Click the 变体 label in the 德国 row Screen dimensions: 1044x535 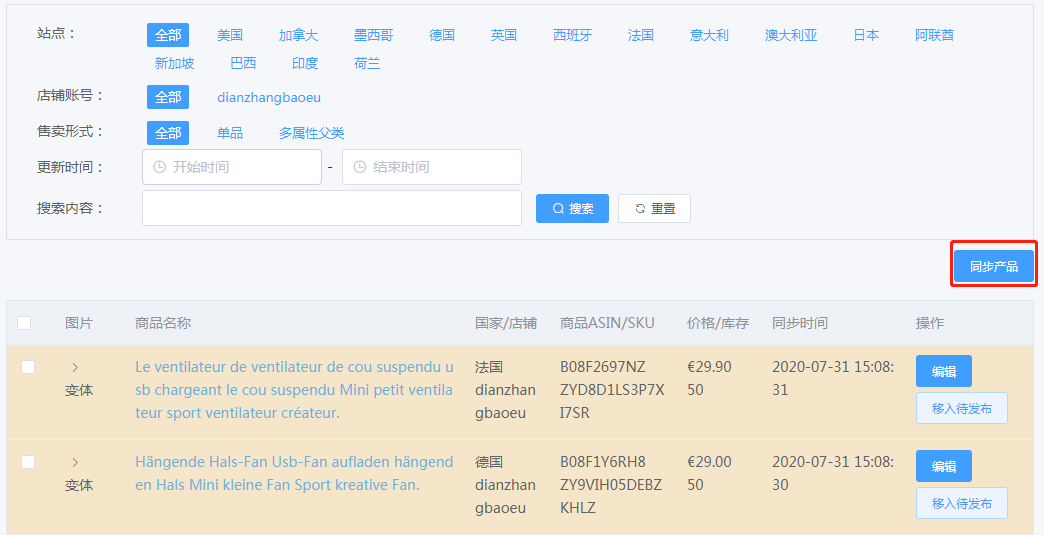pos(79,486)
